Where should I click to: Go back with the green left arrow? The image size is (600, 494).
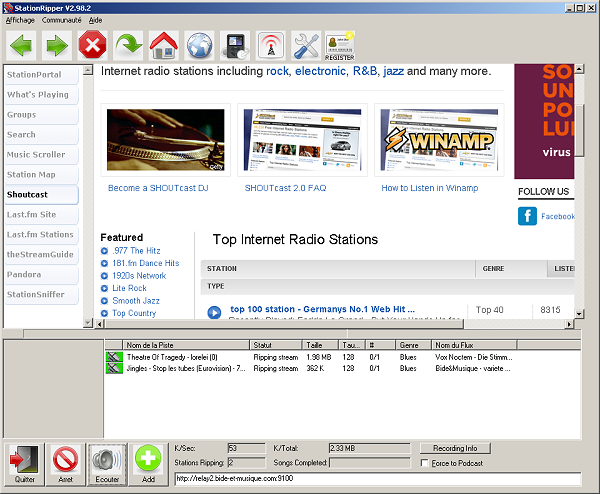[21, 46]
